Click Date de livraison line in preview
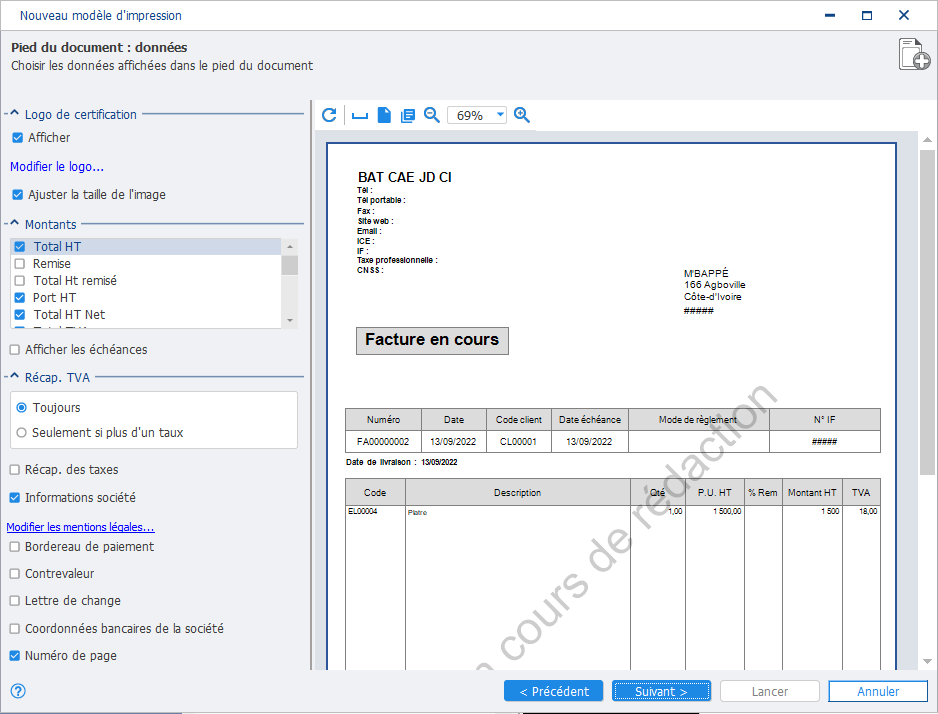 [x=401, y=462]
